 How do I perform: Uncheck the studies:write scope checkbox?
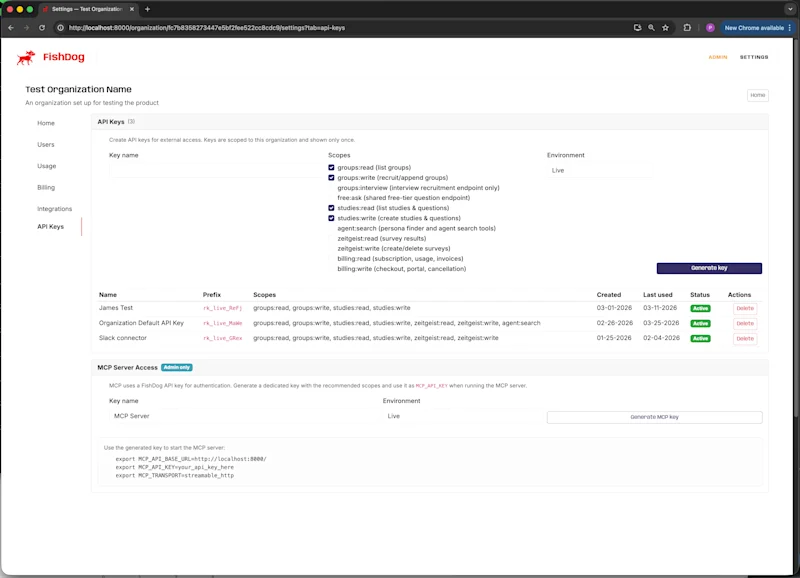point(331,218)
